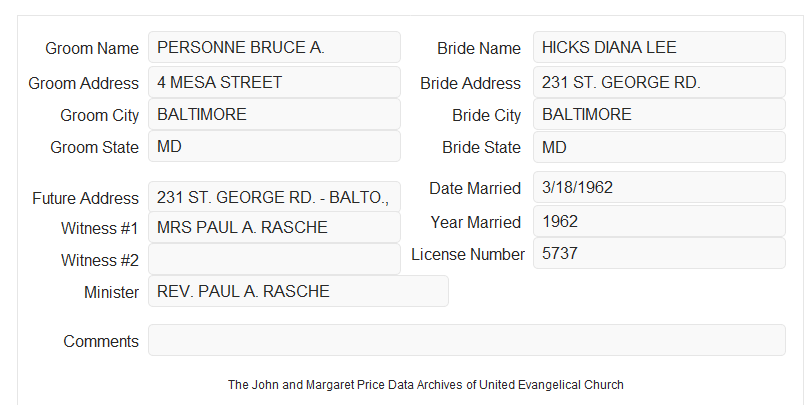Click the Price Data Archives footer text
The image size is (805, 405).
426,385
